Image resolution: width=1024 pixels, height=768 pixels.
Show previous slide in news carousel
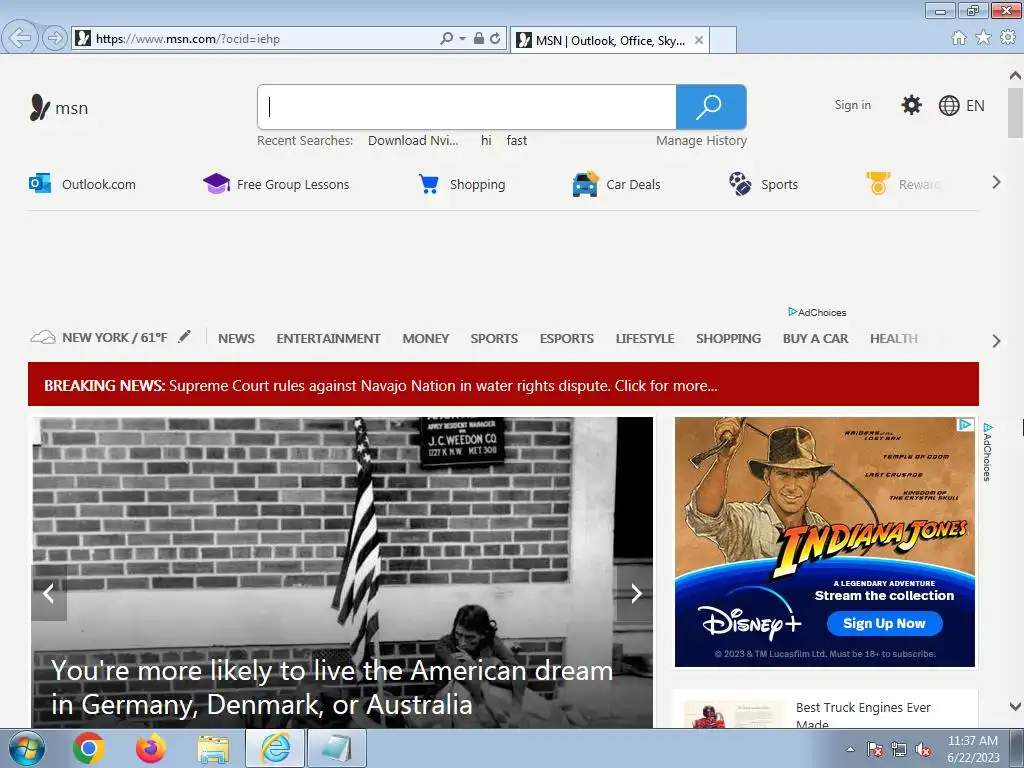click(49, 593)
